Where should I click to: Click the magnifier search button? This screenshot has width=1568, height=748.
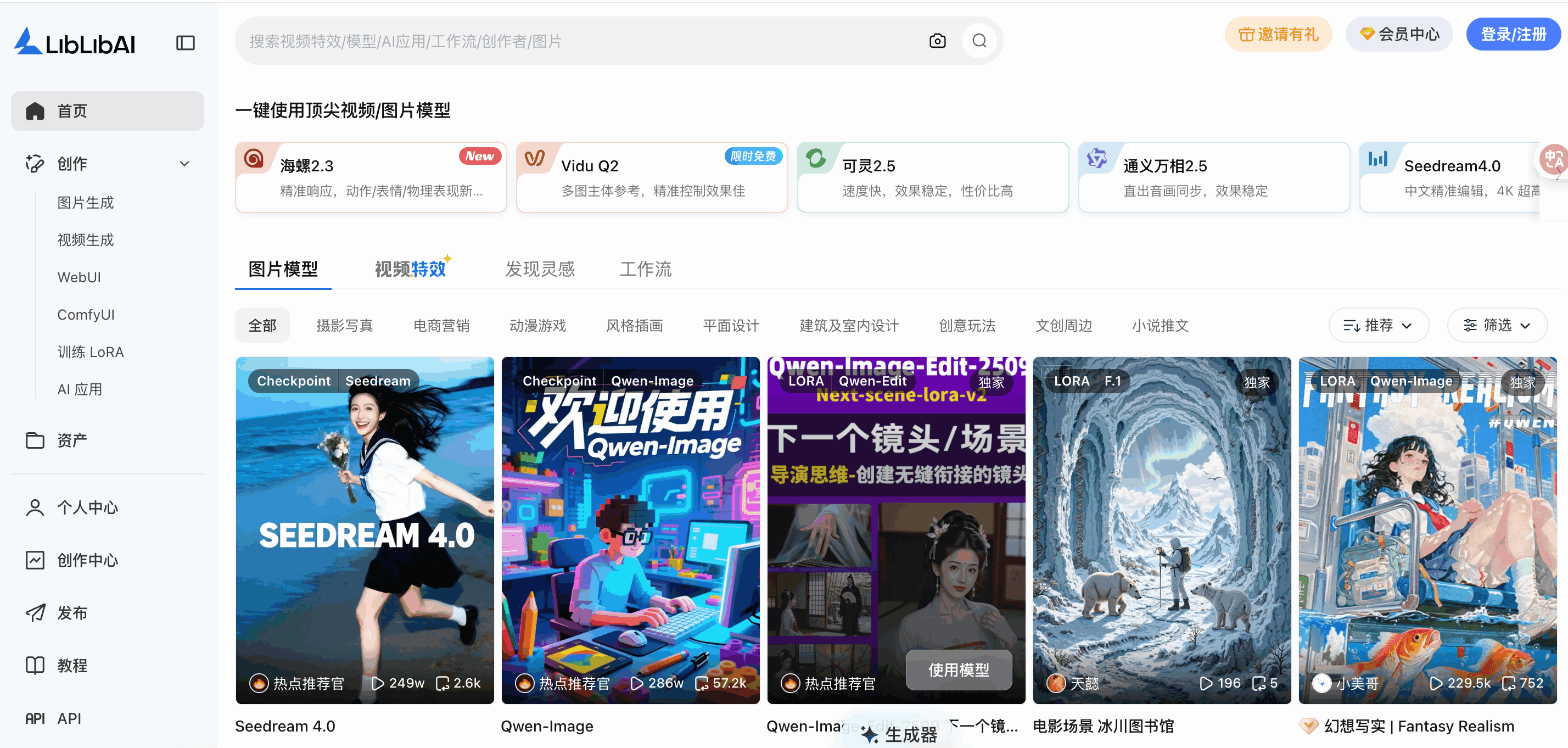click(x=979, y=41)
